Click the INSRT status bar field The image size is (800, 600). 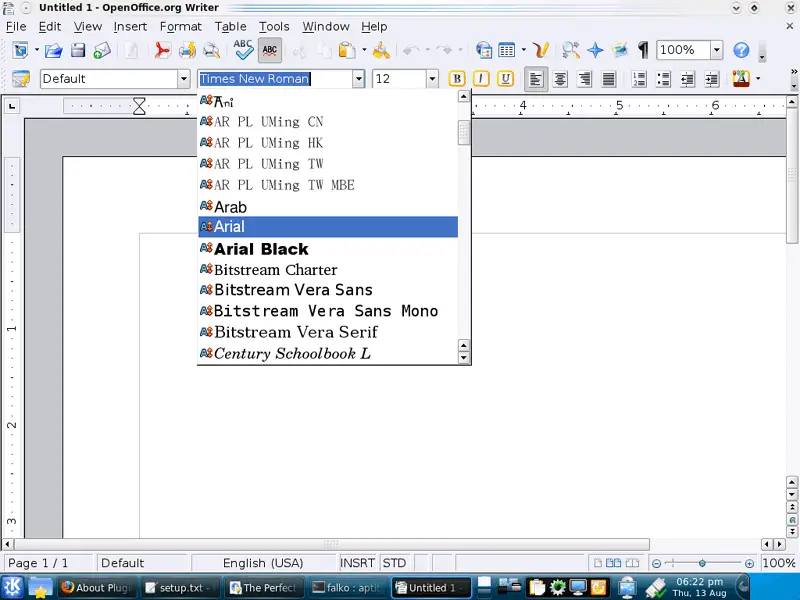[x=357, y=563]
